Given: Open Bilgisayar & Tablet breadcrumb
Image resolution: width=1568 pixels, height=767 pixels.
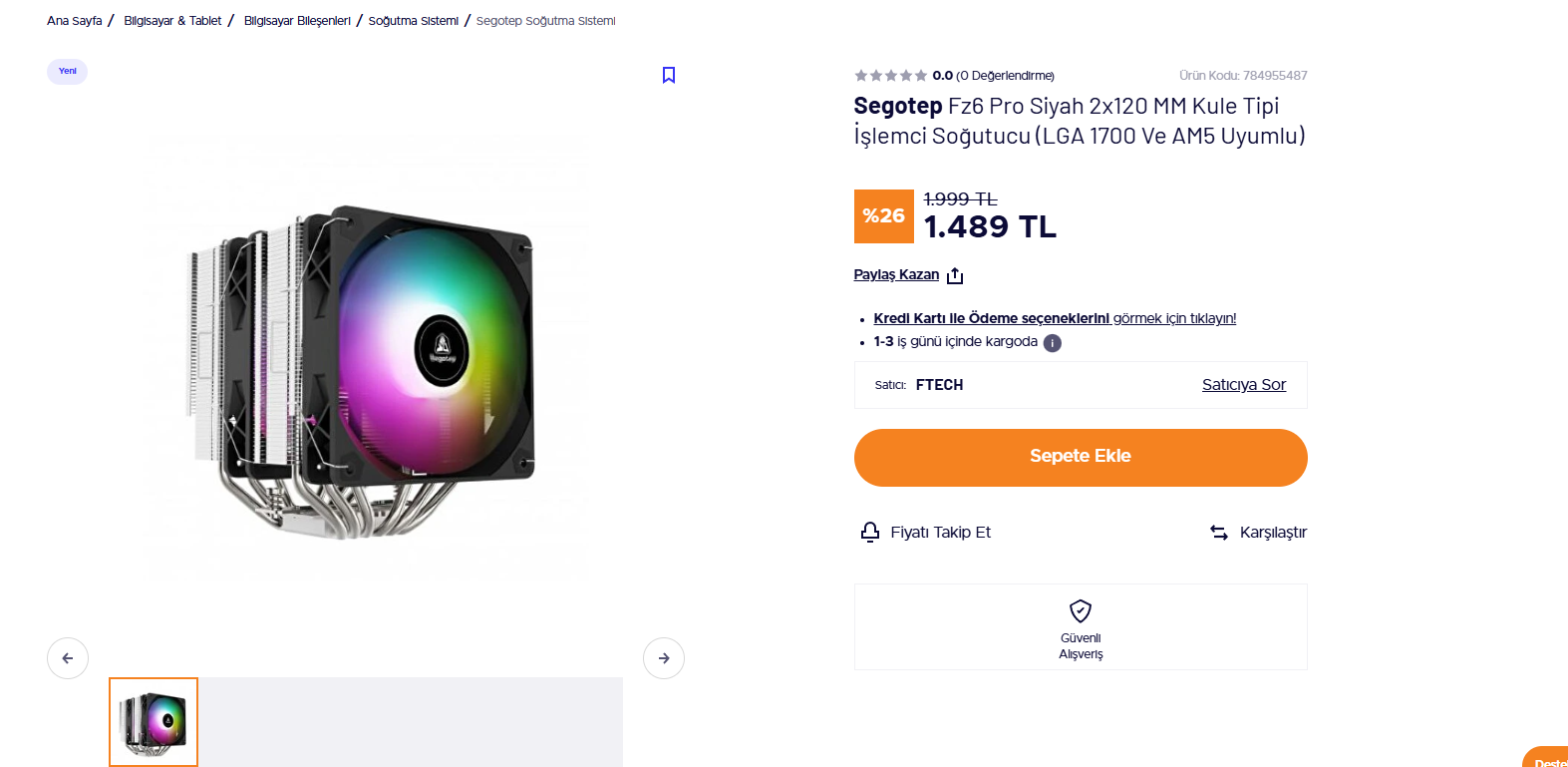Looking at the screenshot, I should pos(172,21).
